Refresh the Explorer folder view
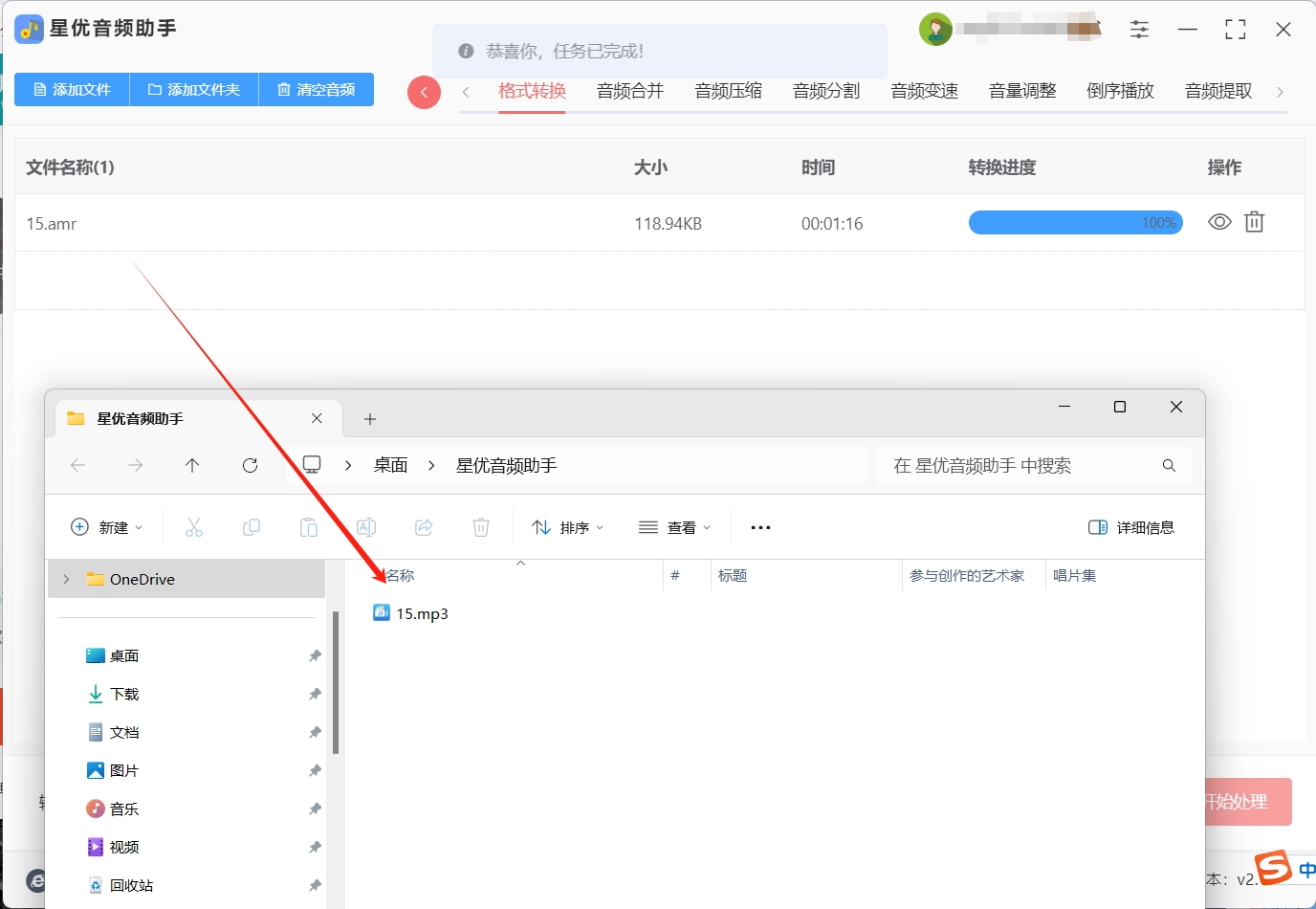 [250, 465]
